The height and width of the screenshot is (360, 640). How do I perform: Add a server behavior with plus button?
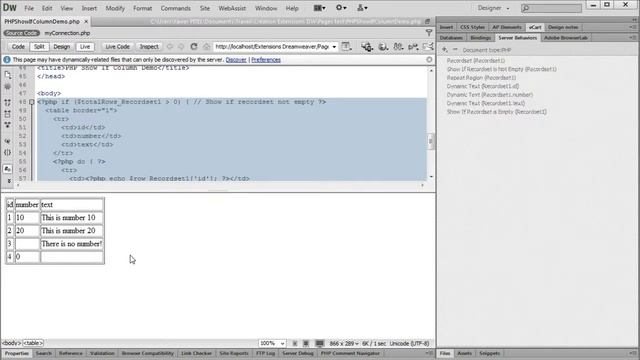[444, 50]
